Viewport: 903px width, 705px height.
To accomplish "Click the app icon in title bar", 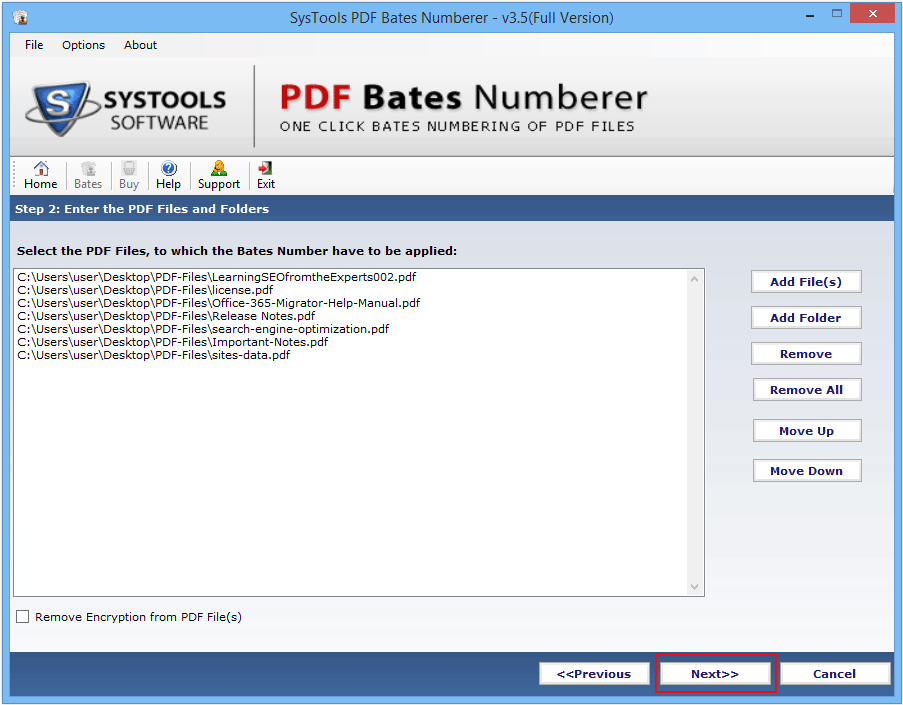I will [x=21, y=17].
